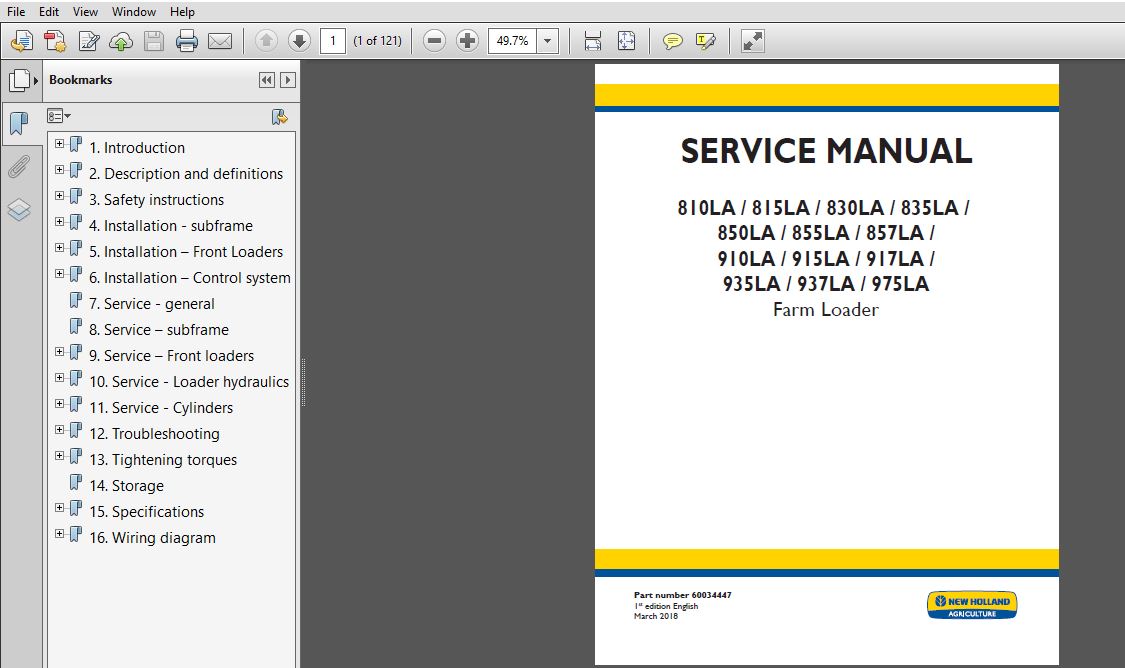
Task: Click the Part number 60034447 text
Action: (x=682, y=595)
